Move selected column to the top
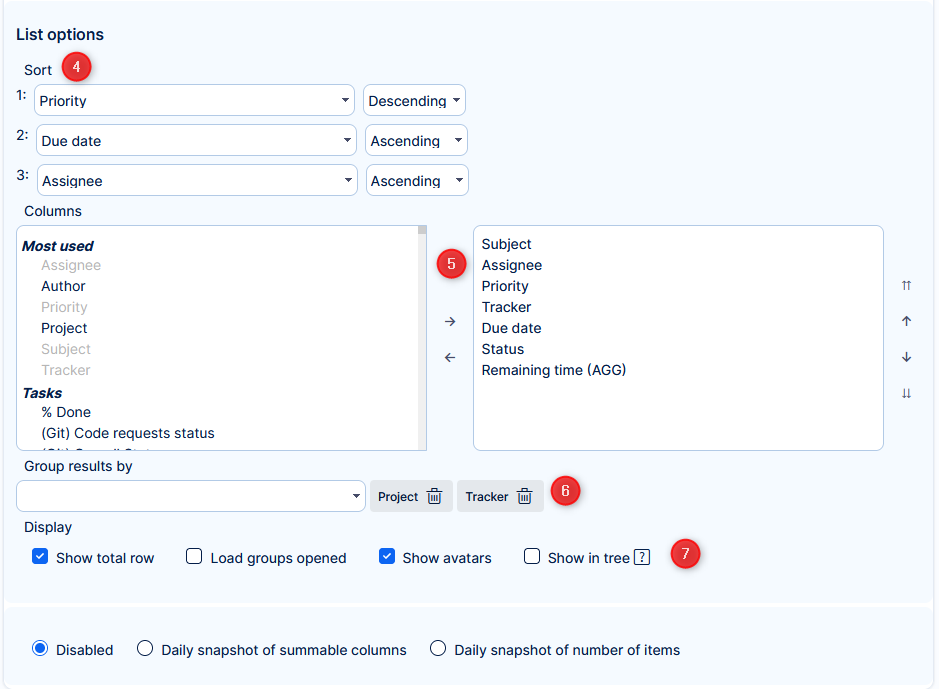 (906, 286)
